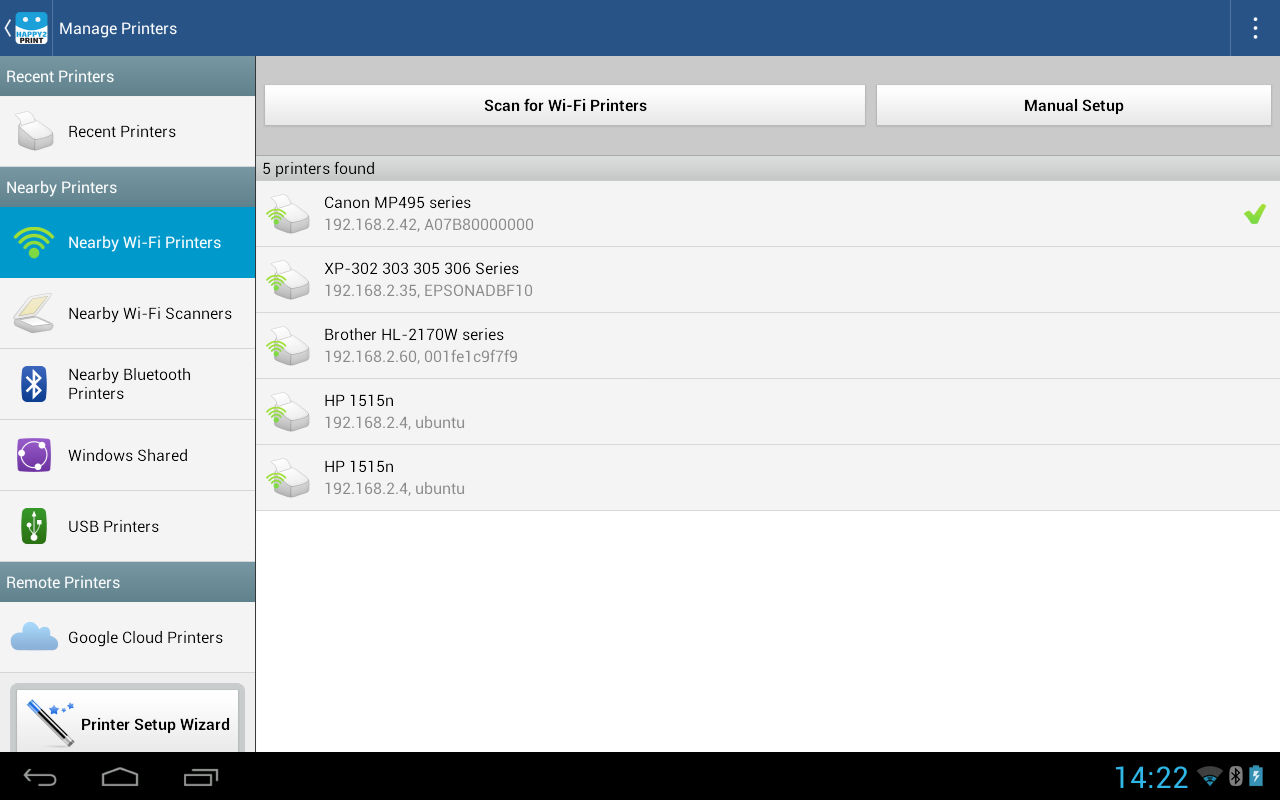Click Scan for Wi-Fi Printers button
The height and width of the screenshot is (800, 1280).
pyautogui.click(x=565, y=105)
